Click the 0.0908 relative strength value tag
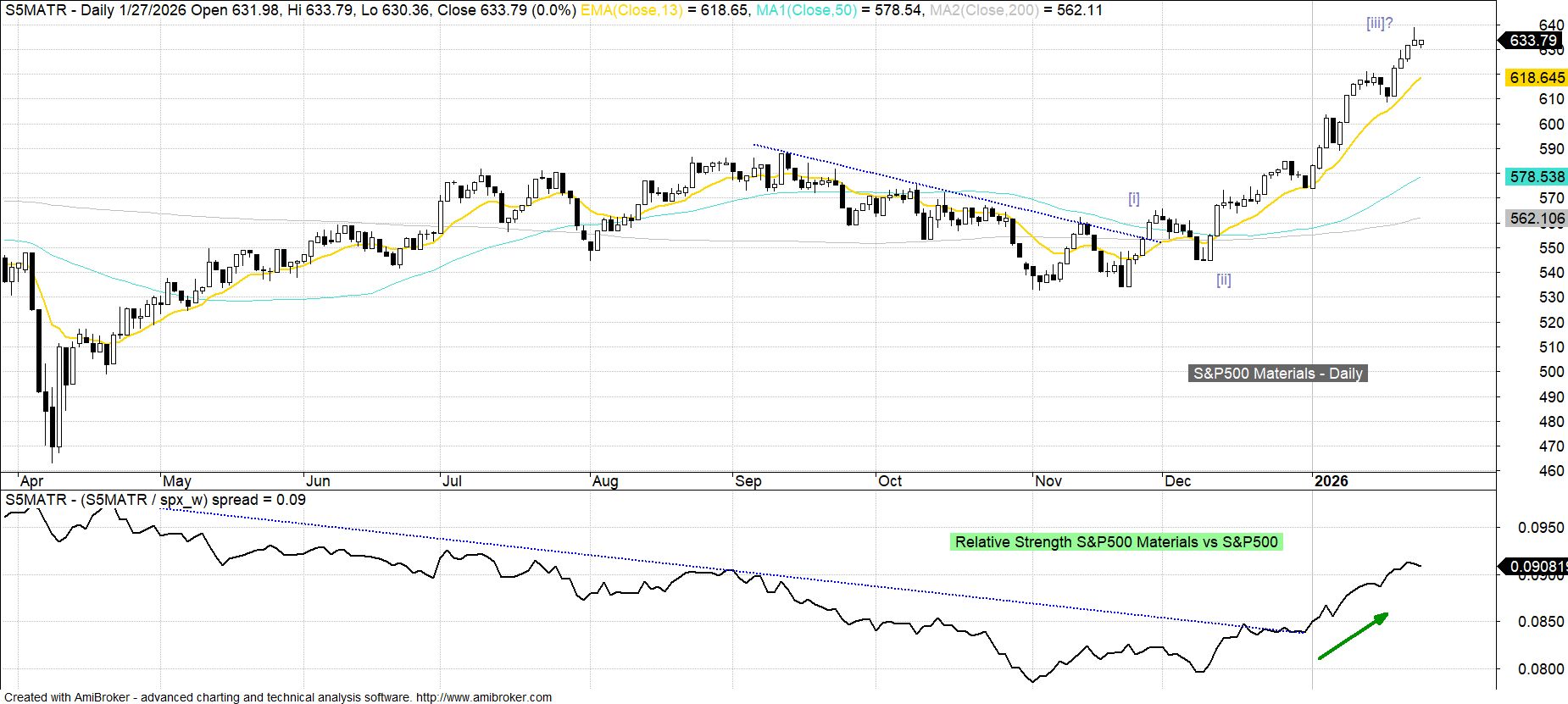1568x704 pixels. click(x=1534, y=567)
